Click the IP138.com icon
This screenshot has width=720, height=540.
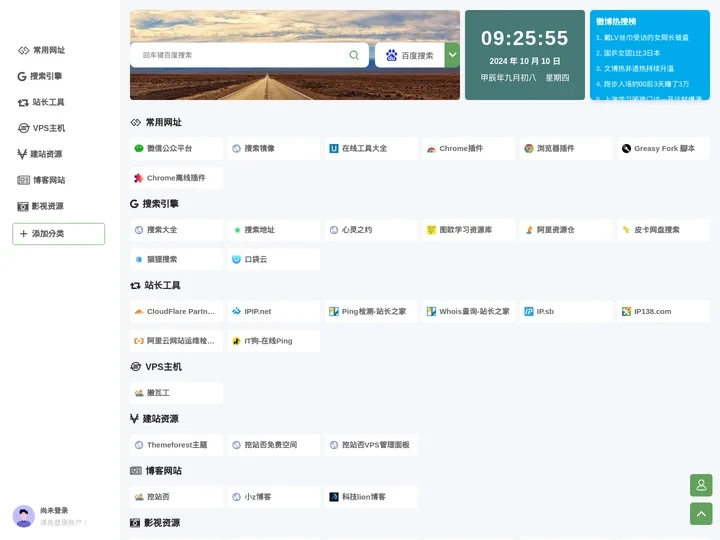coord(626,311)
